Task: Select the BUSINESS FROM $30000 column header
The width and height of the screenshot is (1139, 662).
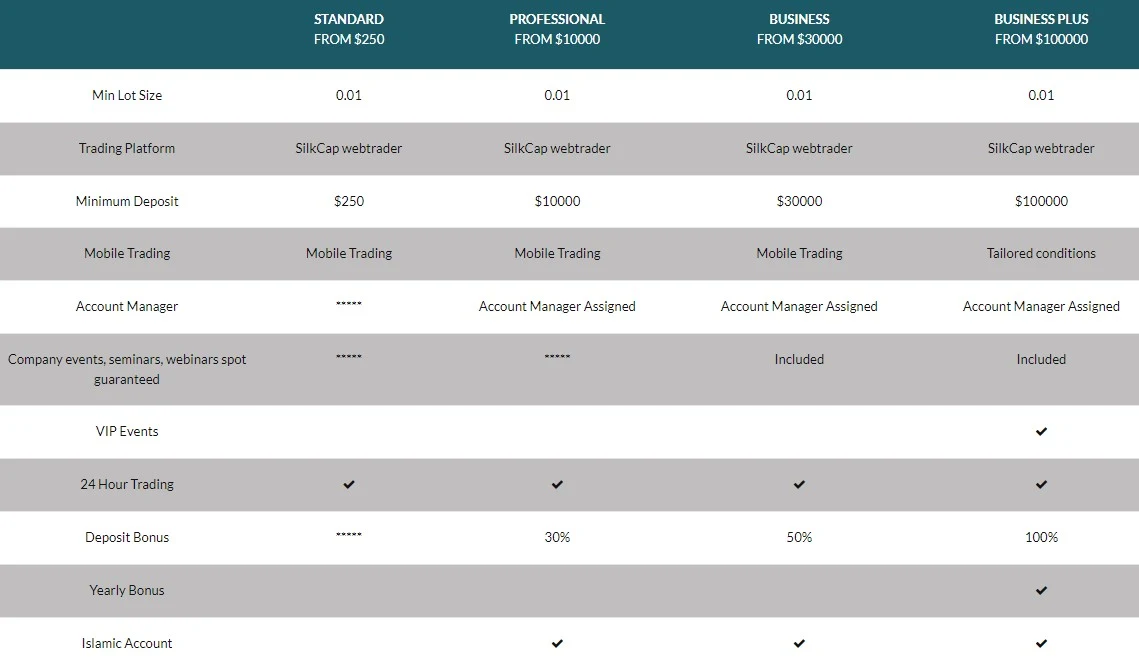Action: click(x=799, y=29)
